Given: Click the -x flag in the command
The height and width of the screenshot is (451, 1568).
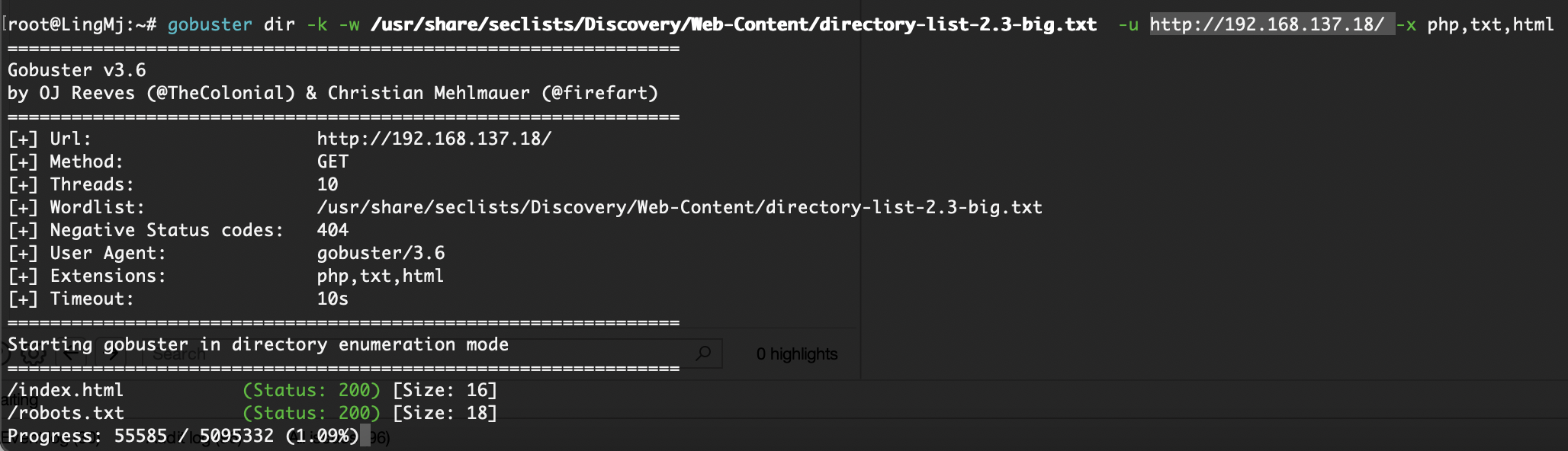Looking at the screenshot, I should click(1406, 24).
